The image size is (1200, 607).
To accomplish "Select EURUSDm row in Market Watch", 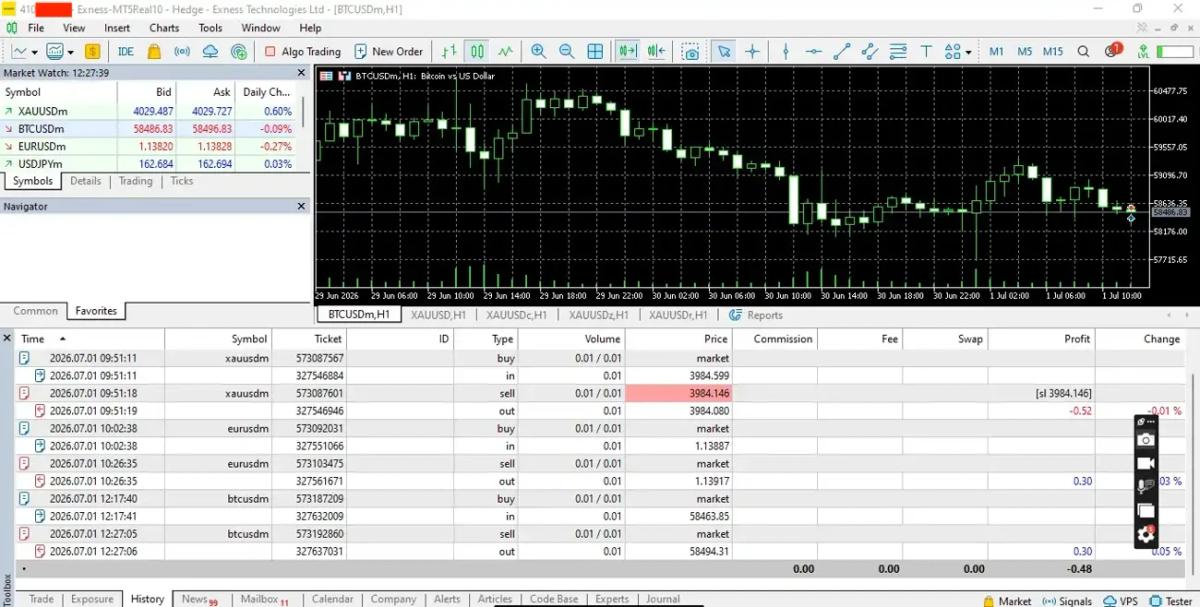I will 150,146.
